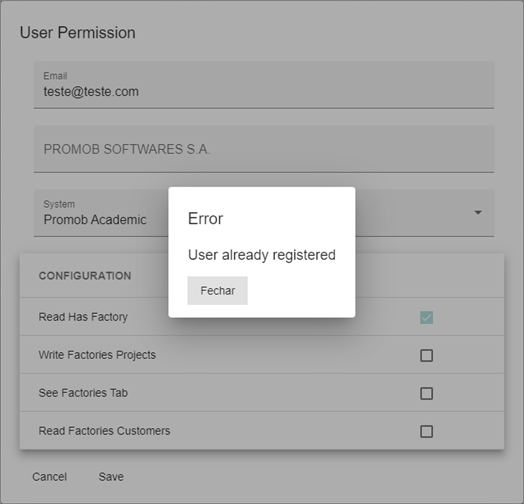Click the See Factories Tab row label
Screen dimensions: 524x504
point(83,393)
